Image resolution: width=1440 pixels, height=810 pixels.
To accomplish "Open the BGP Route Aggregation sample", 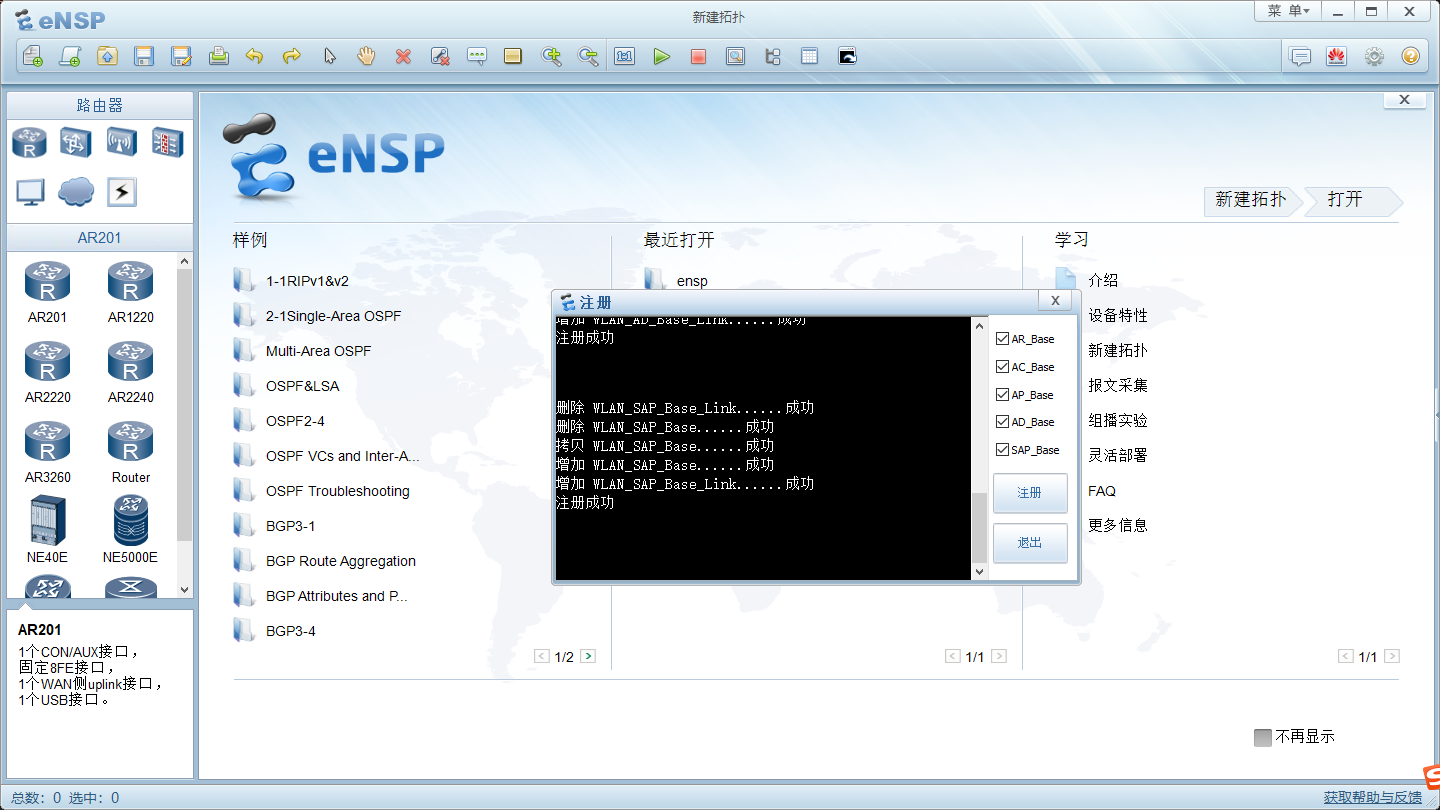I will (340, 561).
